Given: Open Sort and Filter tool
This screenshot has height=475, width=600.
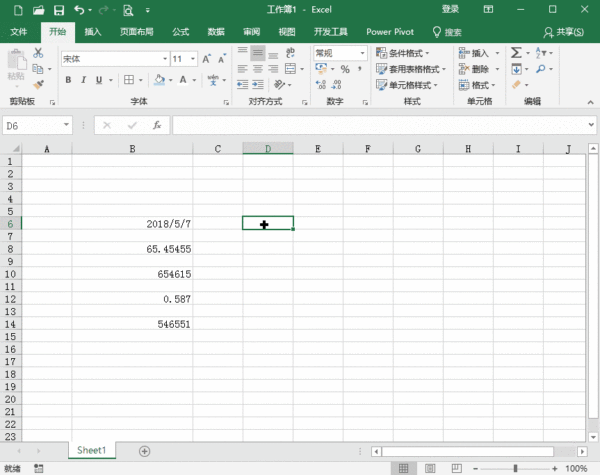Looking at the screenshot, I should pos(541,53).
